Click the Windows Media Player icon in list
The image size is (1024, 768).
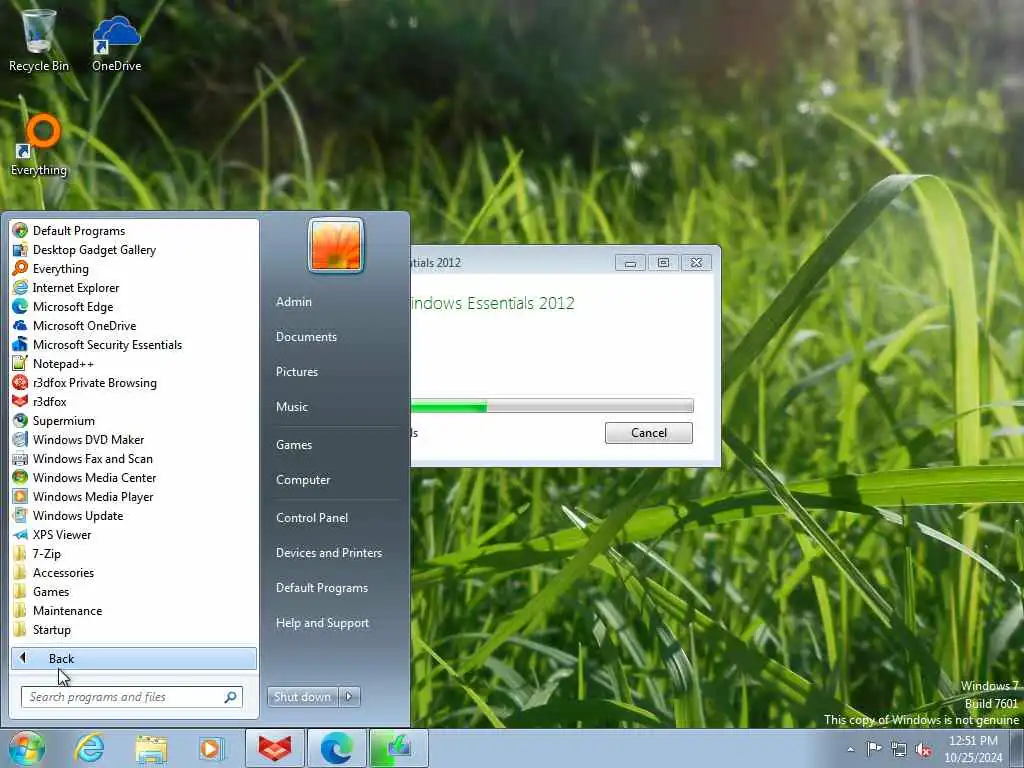coord(20,496)
